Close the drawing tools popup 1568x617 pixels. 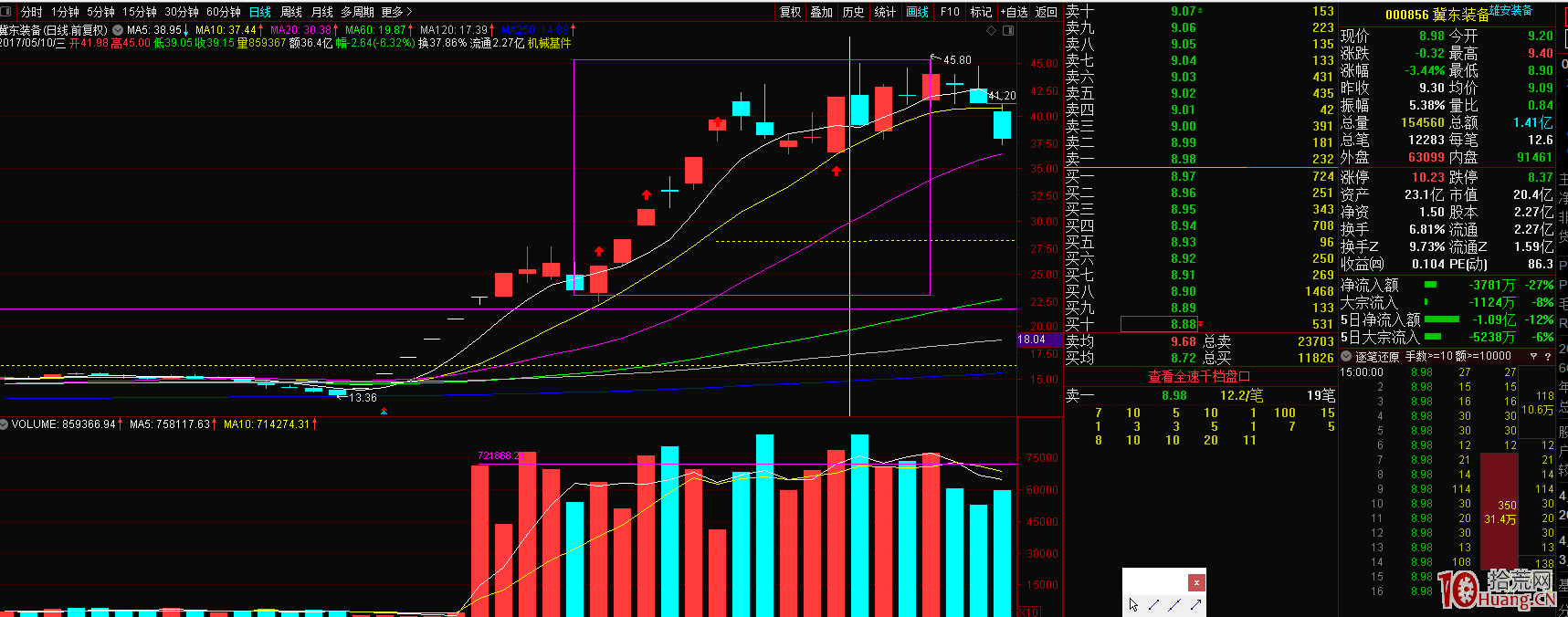point(1196,582)
